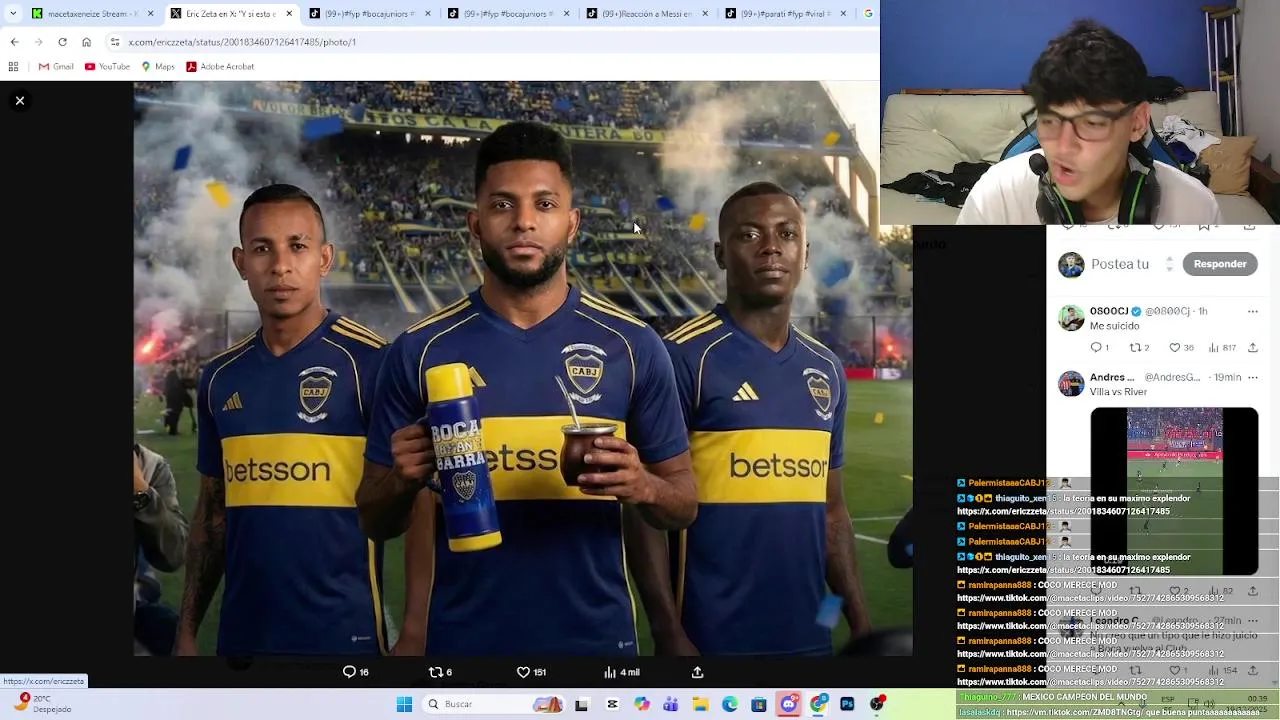Click the Responder button

click(x=1220, y=264)
